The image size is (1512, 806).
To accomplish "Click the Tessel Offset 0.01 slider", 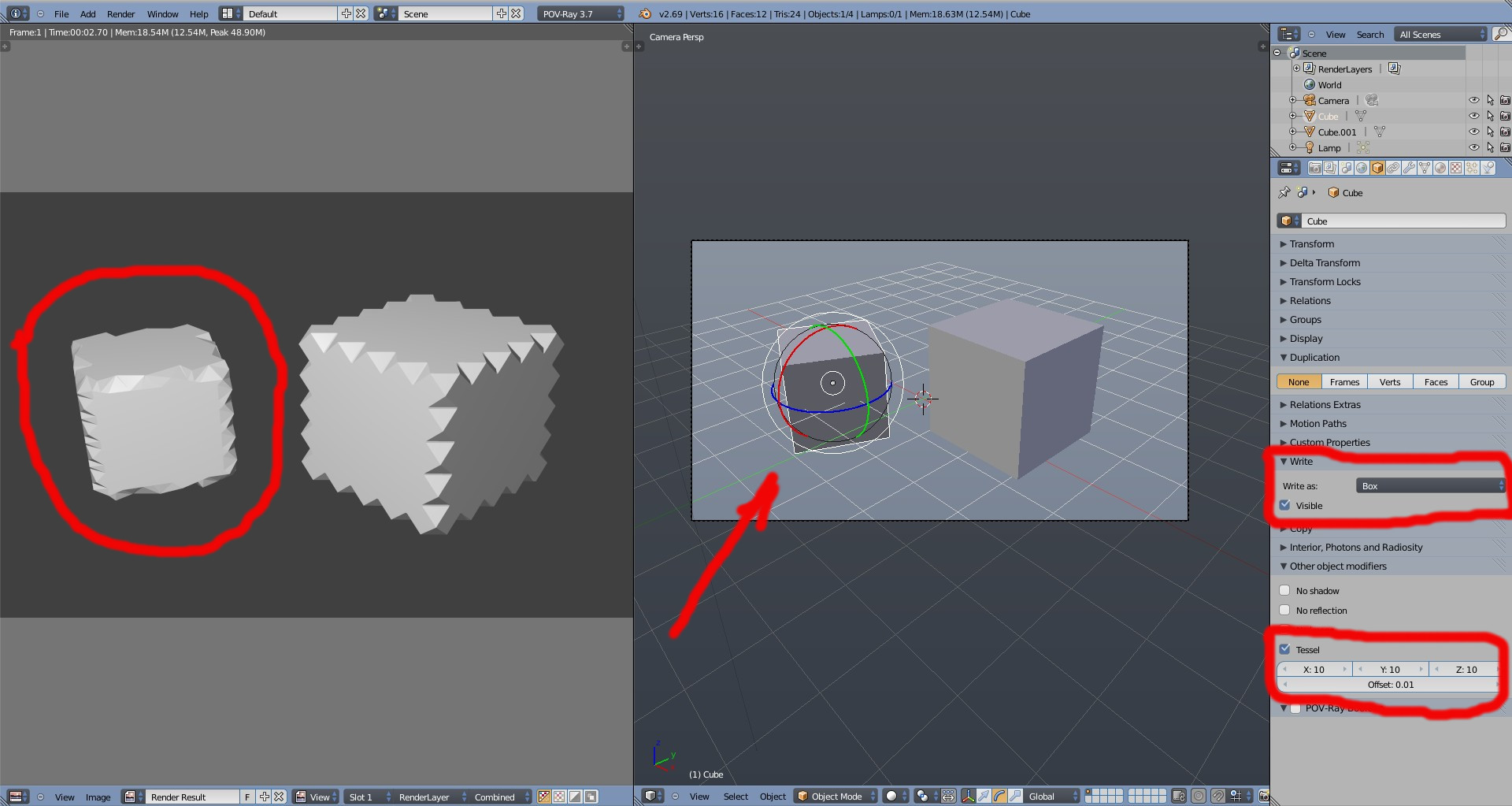I will click(1390, 685).
